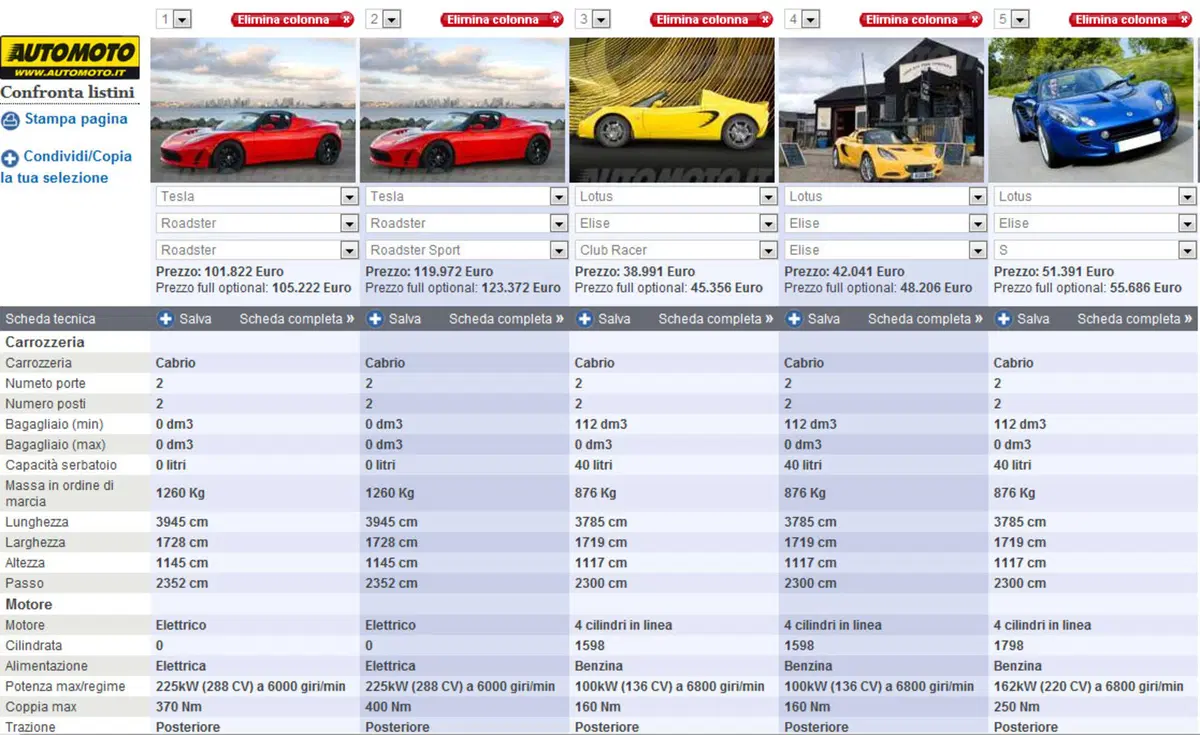Open the column position dropdown numbered 2
Screen dimensions: 1200x735
click(x=383, y=19)
